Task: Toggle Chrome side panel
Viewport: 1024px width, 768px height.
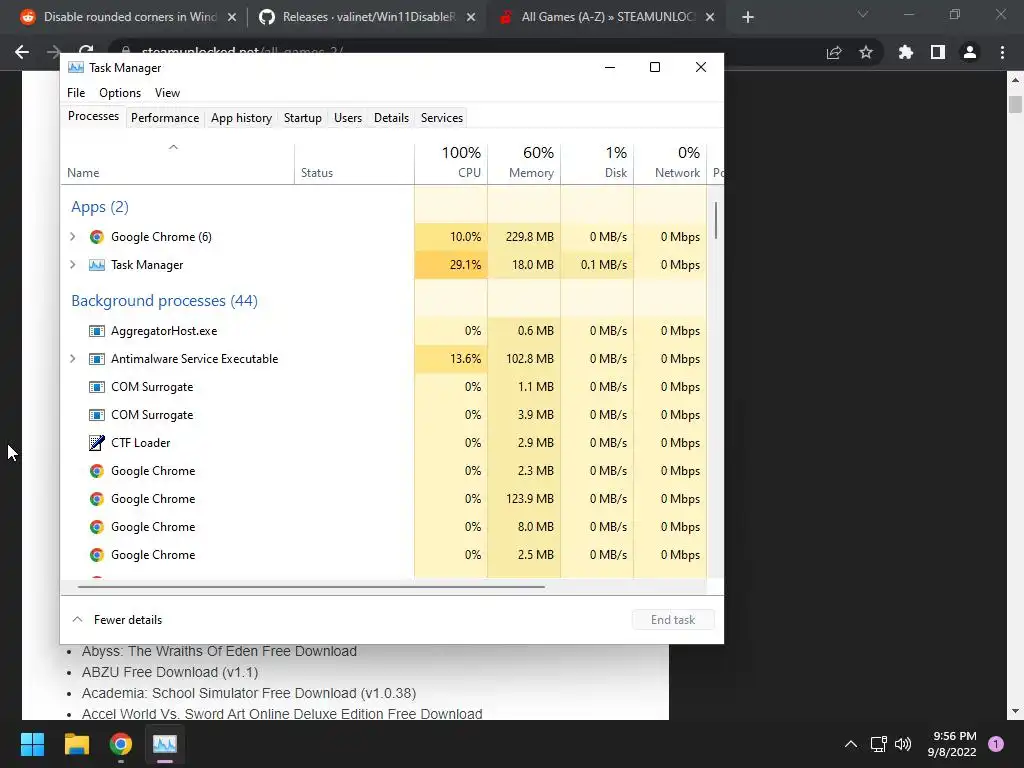Action: point(938,52)
